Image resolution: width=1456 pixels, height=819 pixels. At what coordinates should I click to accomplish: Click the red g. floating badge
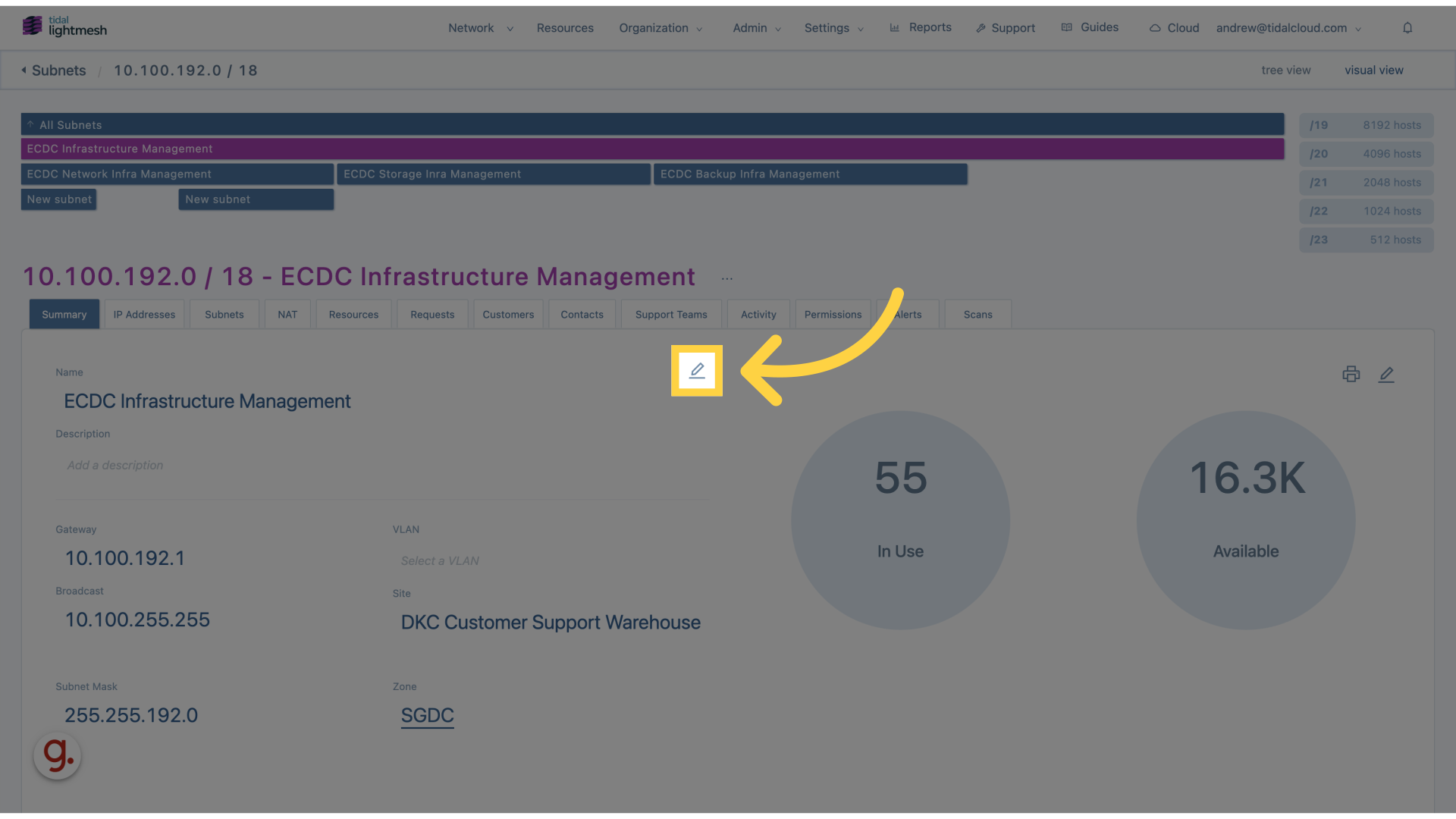(58, 755)
